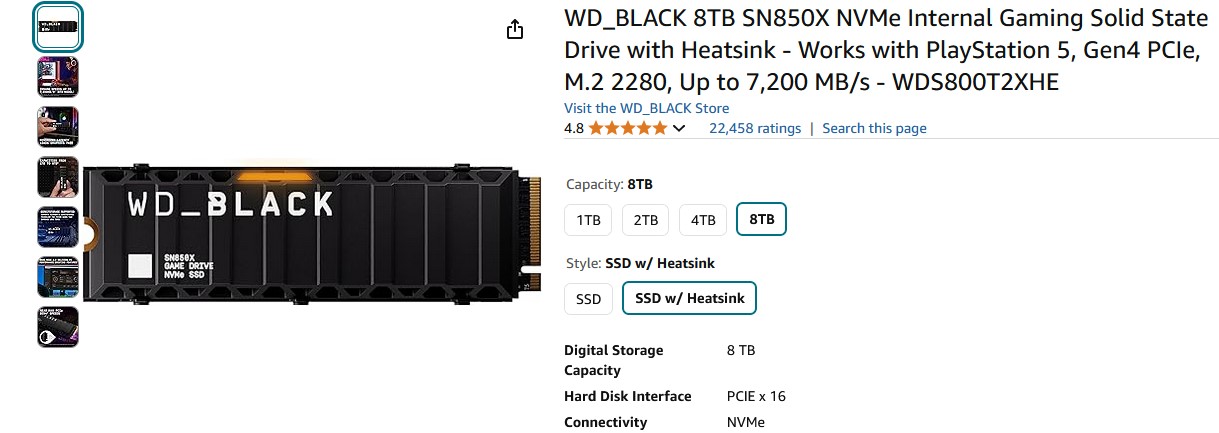
Task: Select the 1TB capacity option
Action: tap(588, 220)
